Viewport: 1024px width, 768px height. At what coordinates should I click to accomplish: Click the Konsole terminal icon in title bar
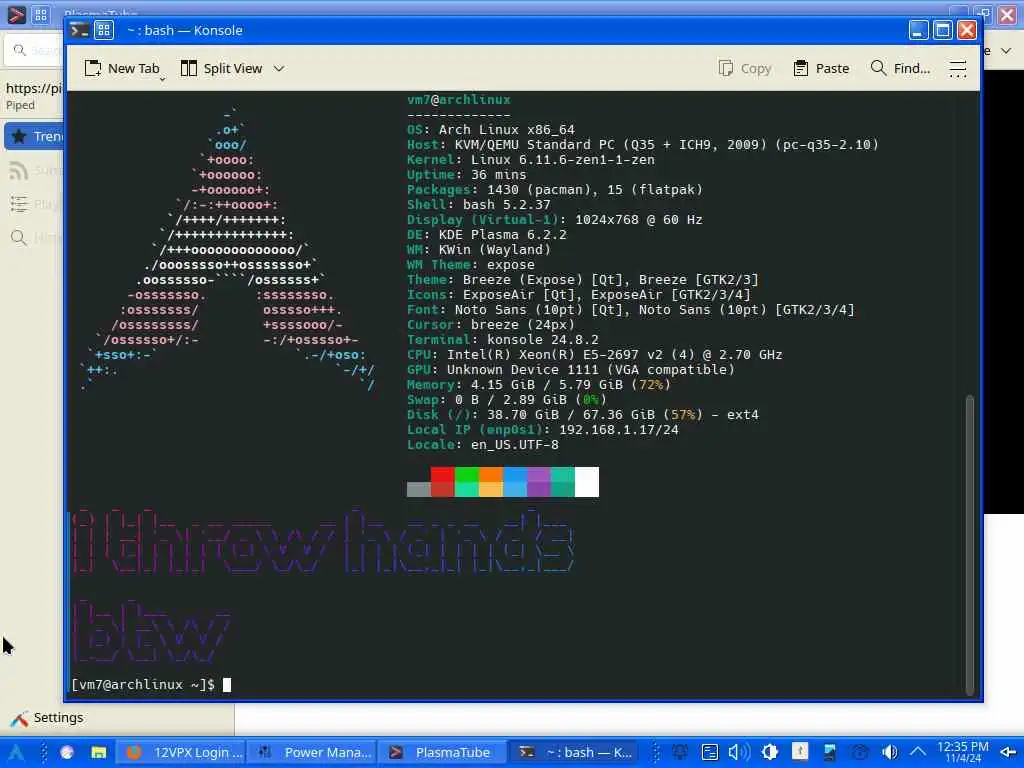(79, 30)
